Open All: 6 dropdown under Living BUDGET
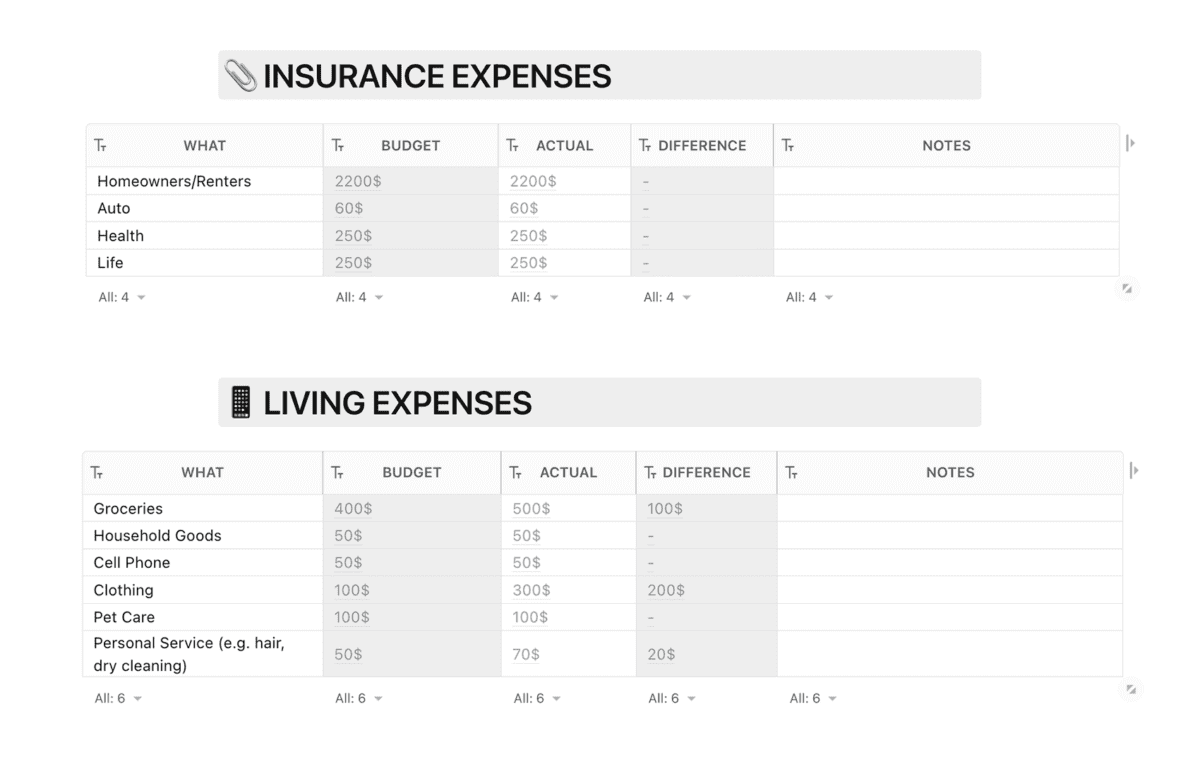The width and height of the screenshot is (1200, 776). (x=359, y=698)
